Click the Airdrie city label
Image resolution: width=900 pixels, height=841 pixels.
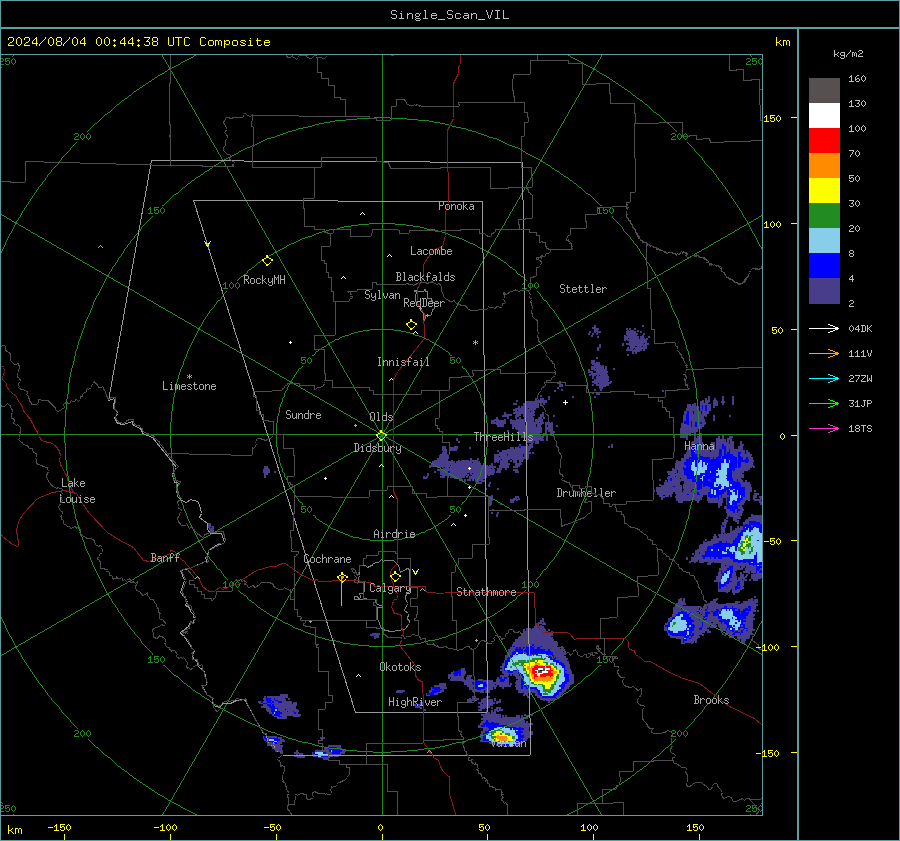(x=394, y=534)
